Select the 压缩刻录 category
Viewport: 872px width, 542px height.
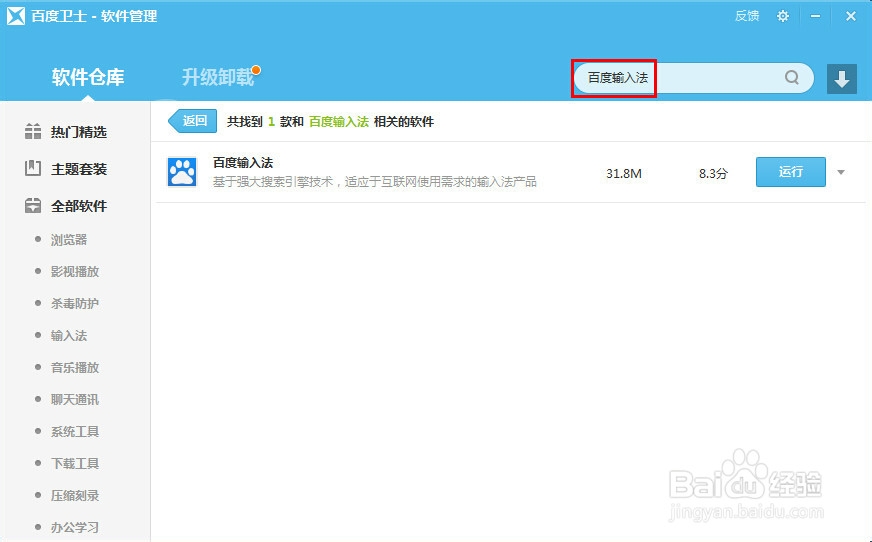point(75,495)
